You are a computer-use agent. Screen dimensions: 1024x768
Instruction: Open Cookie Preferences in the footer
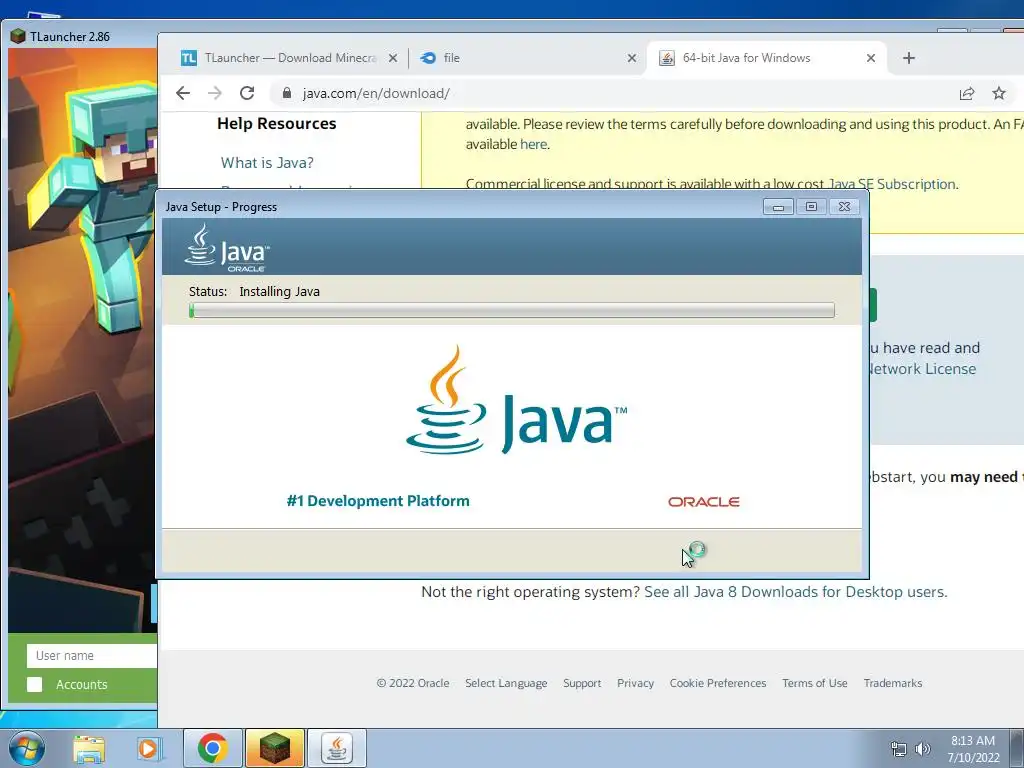[718, 683]
